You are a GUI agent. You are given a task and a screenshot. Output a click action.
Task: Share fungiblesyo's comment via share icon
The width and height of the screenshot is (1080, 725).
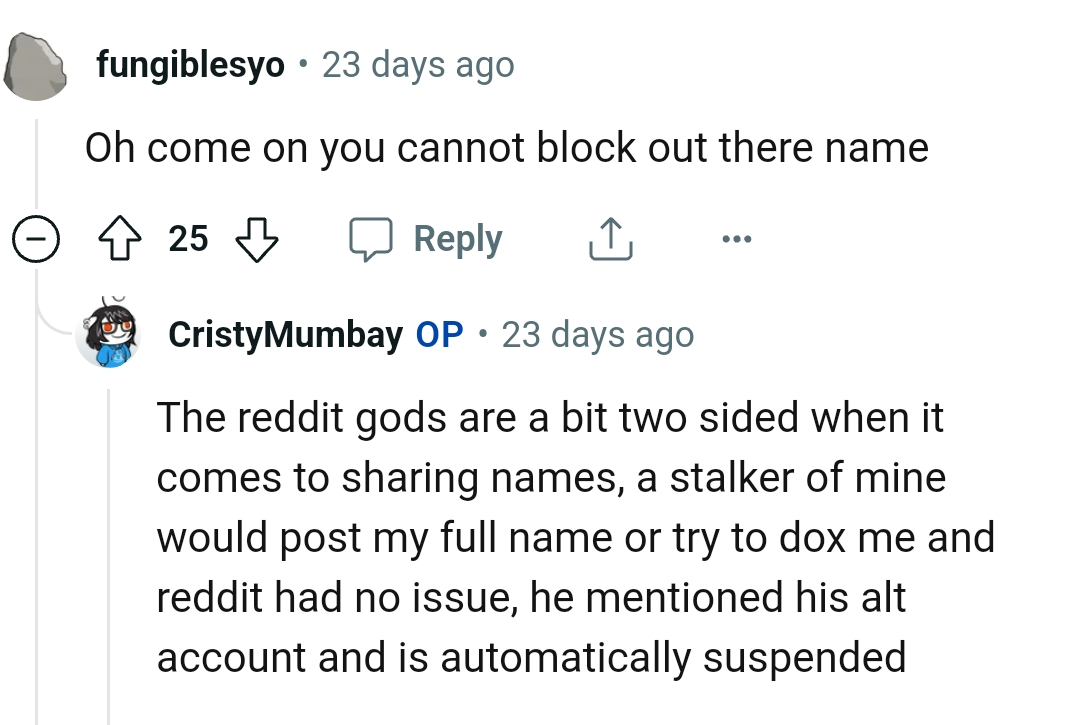[x=609, y=240]
